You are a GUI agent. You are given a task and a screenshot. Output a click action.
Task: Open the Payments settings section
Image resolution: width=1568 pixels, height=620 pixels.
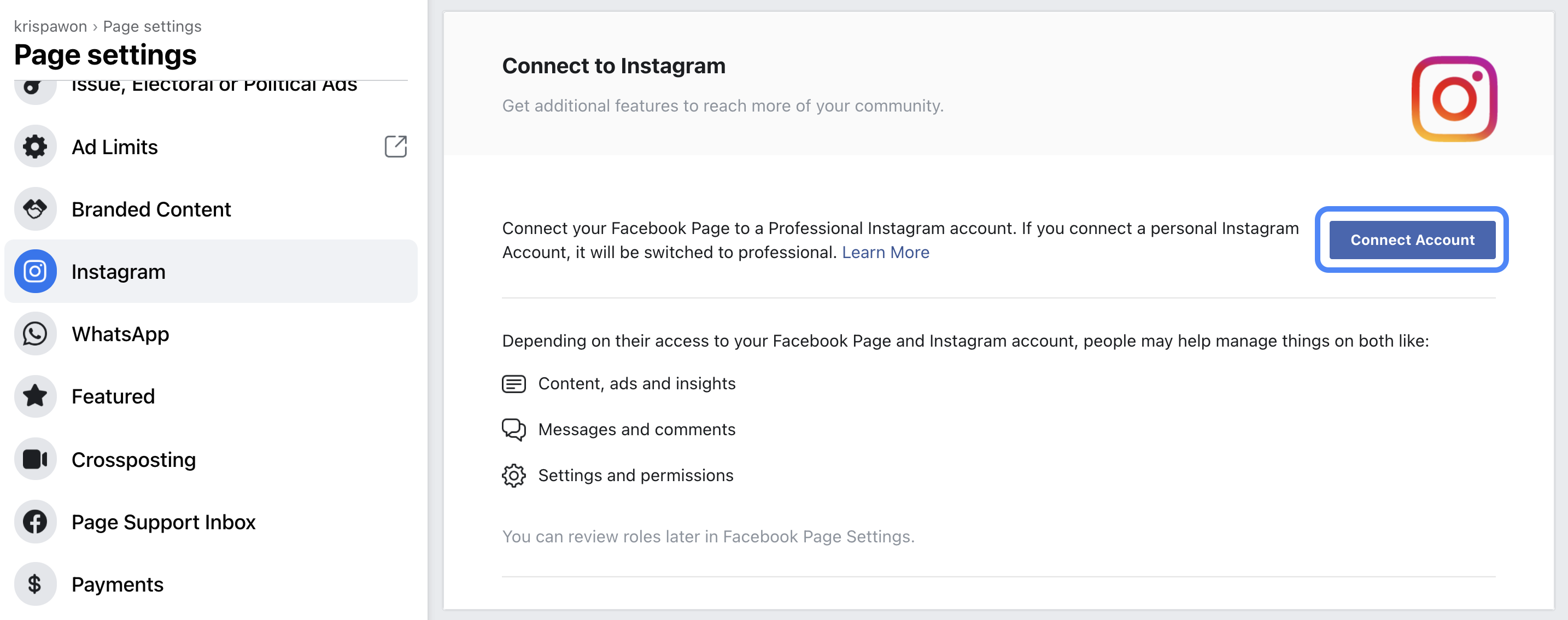click(x=118, y=584)
